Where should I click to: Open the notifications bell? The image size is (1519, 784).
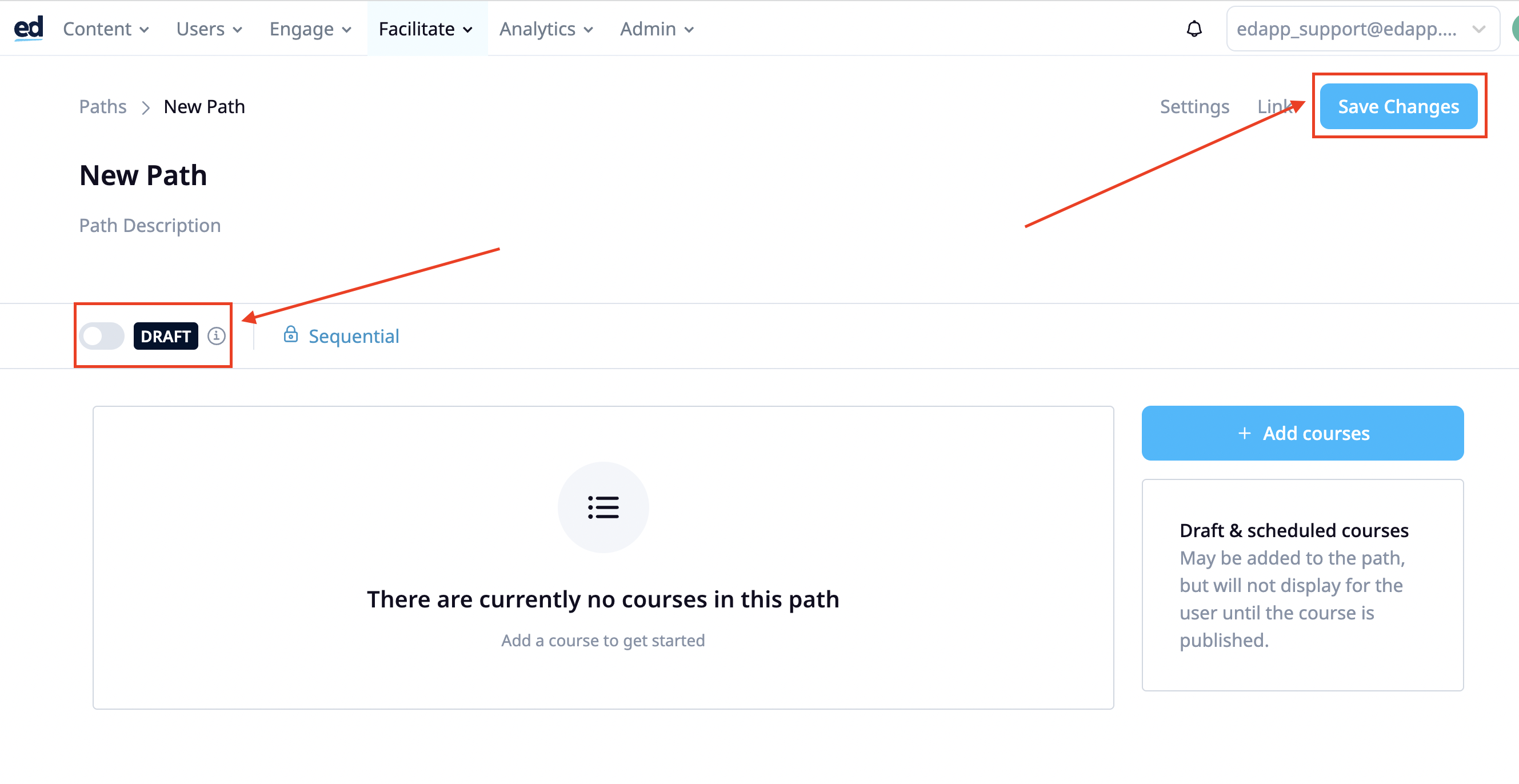pyautogui.click(x=1193, y=29)
